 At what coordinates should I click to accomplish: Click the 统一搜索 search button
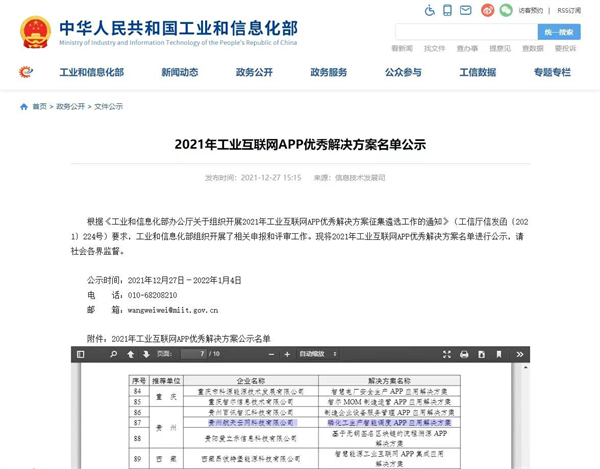tap(559, 32)
